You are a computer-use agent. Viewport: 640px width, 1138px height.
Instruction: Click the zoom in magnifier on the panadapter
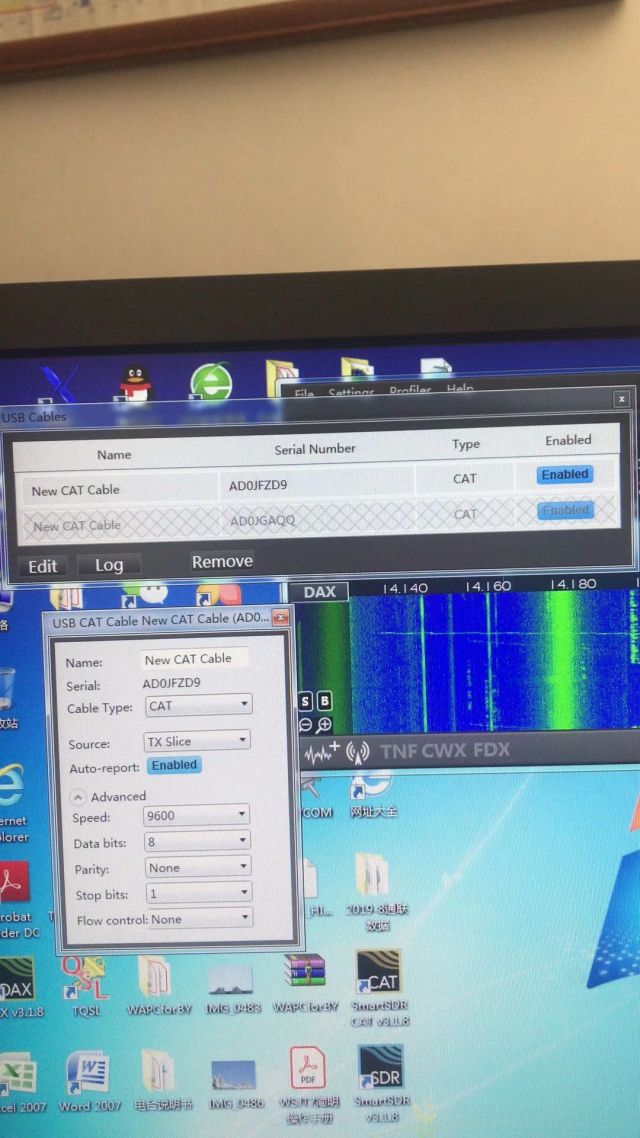coord(324,724)
